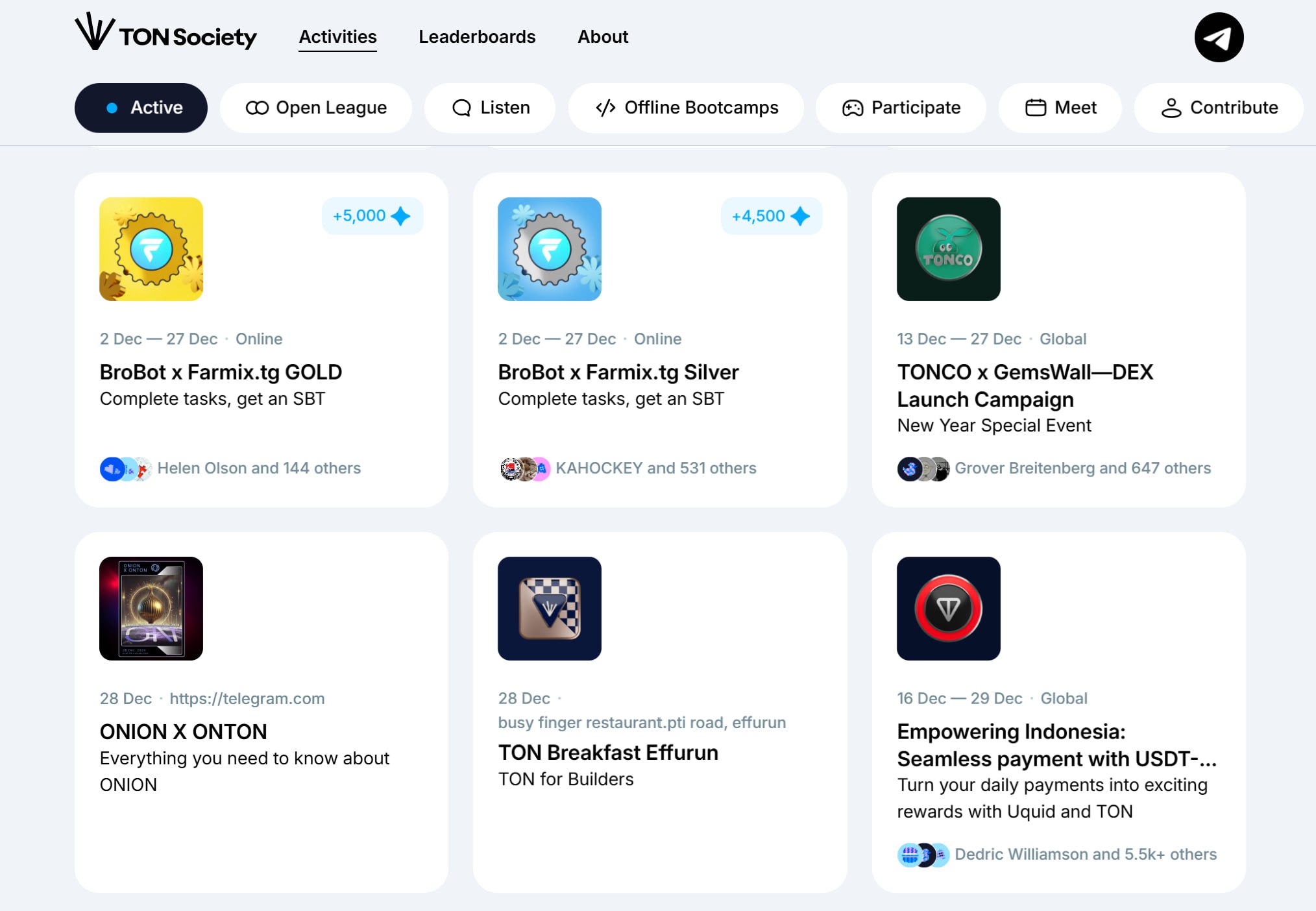Image resolution: width=1316 pixels, height=911 pixels.
Task: Click the https://telegram.com location text
Action: point(247,699)
